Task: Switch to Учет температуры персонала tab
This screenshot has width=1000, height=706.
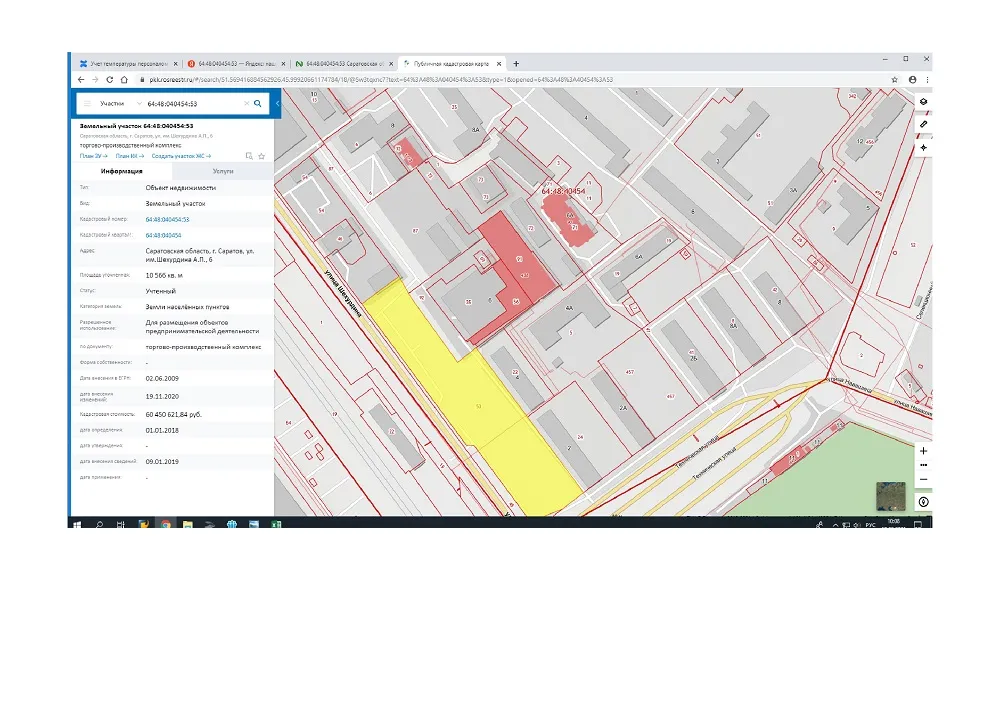Action: pyautogui.click(x=127, y=64)
